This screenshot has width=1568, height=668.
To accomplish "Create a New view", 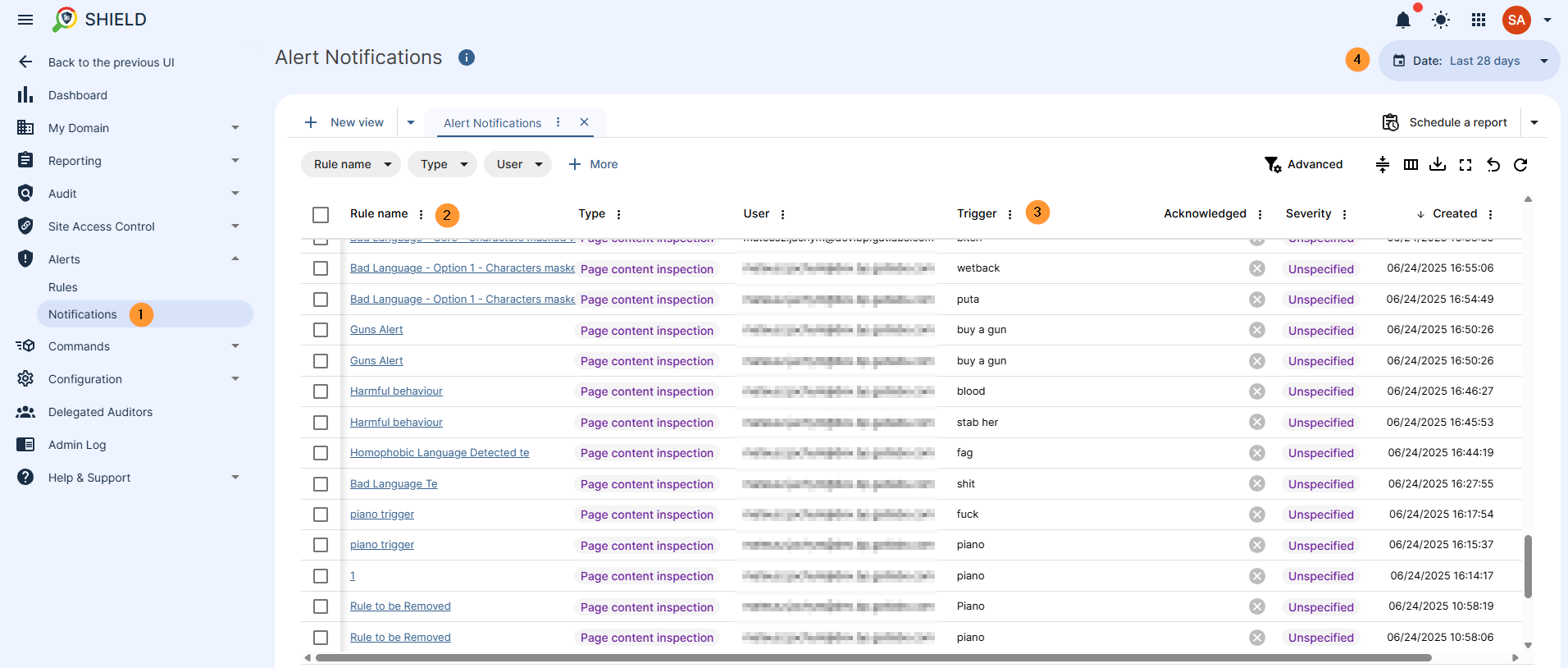I will pos(344,122).
